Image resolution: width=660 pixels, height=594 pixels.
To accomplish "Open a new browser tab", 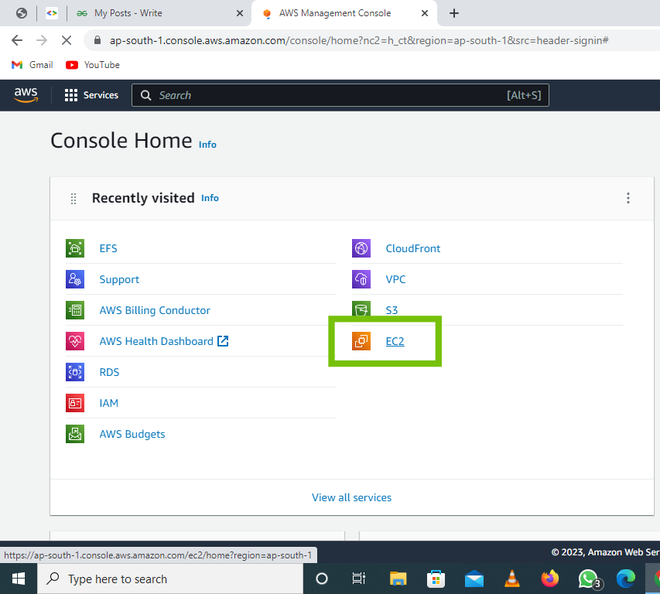I will [x=454, y=13].
